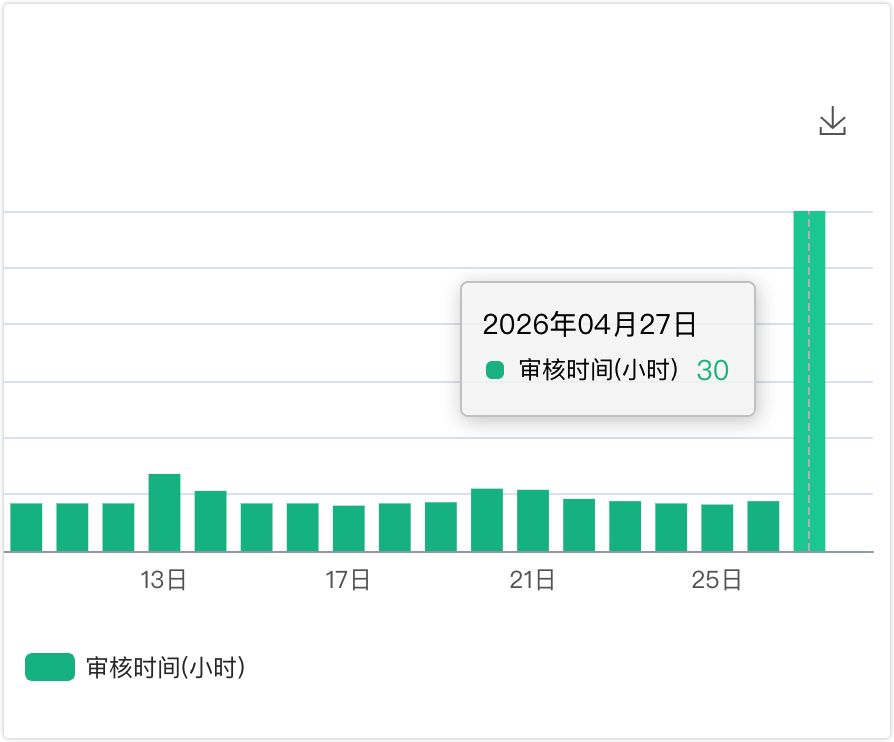
Task: Select the bar above the 13日 label
Action: pos(164,513)
